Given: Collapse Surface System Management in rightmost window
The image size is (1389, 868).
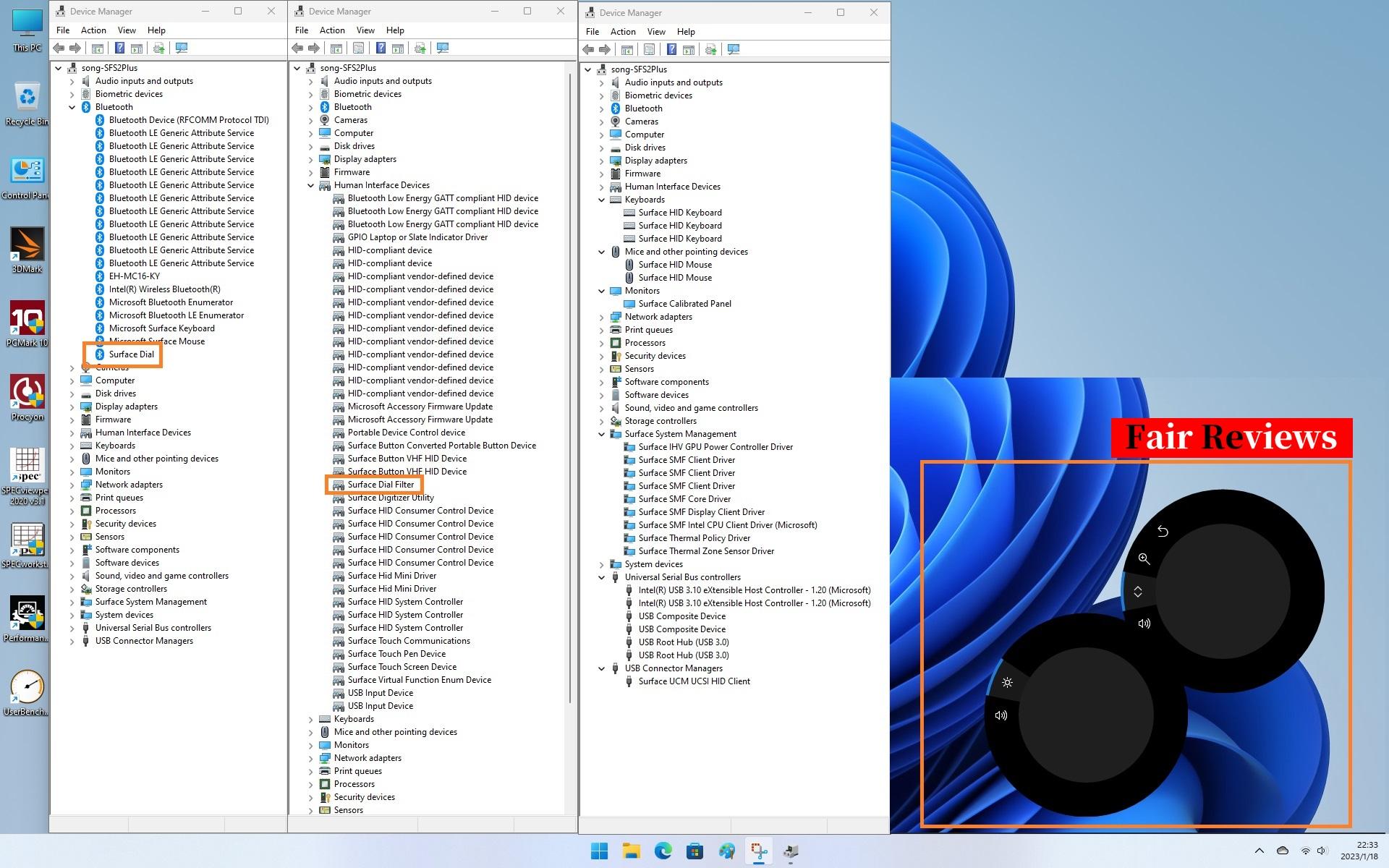Looking at the screenshot, I should [602, 434].
